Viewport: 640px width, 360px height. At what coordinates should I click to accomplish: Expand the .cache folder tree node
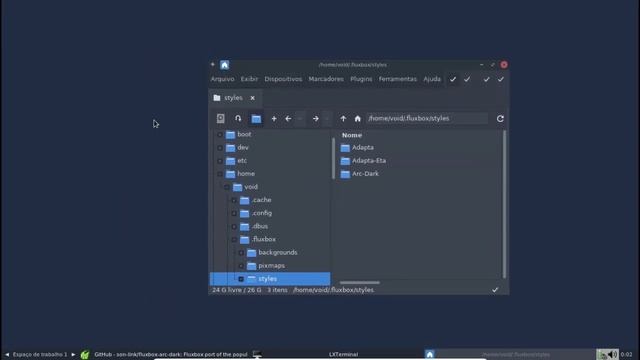pyautogui.click(x=234, y=200)
